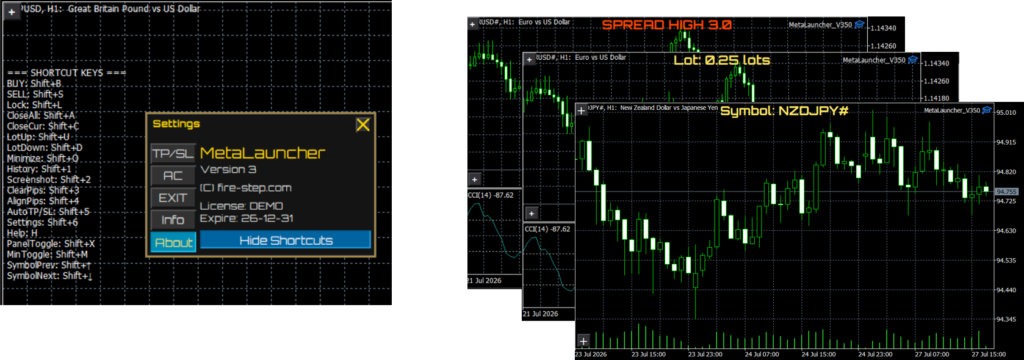Select the 94.755 current price label

pyautogui.click(x=1004, y=191)
